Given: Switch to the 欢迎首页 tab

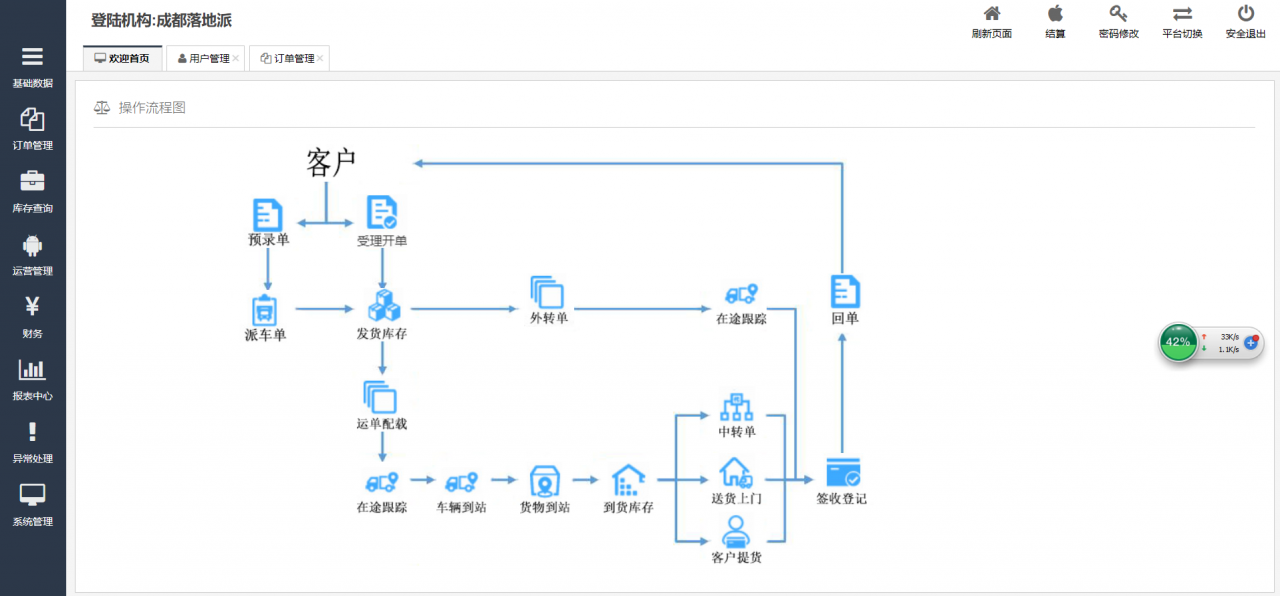Looking at the screenshot, I should tap(122, 59).
